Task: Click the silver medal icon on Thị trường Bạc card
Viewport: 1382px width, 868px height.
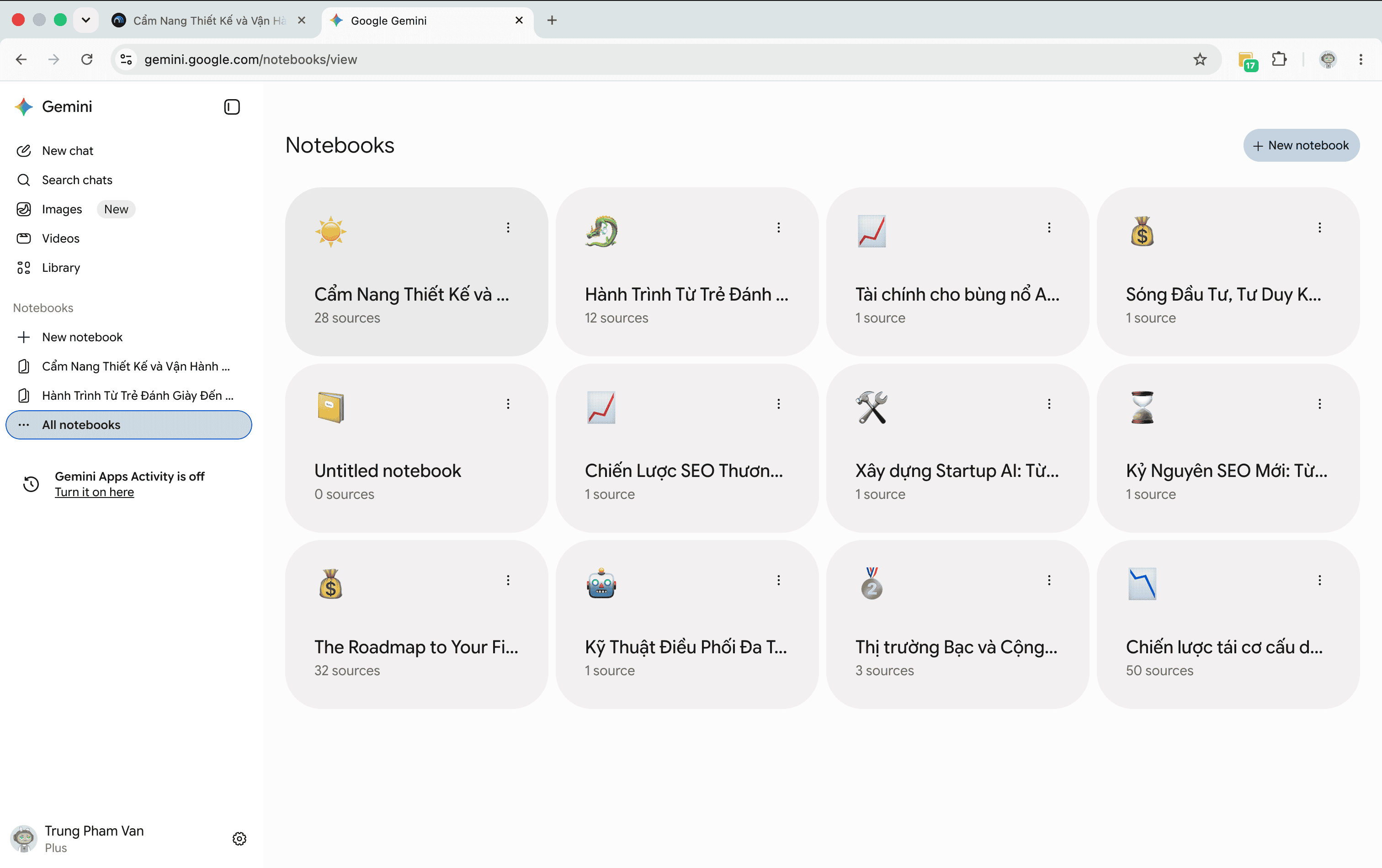Action: 872,584
